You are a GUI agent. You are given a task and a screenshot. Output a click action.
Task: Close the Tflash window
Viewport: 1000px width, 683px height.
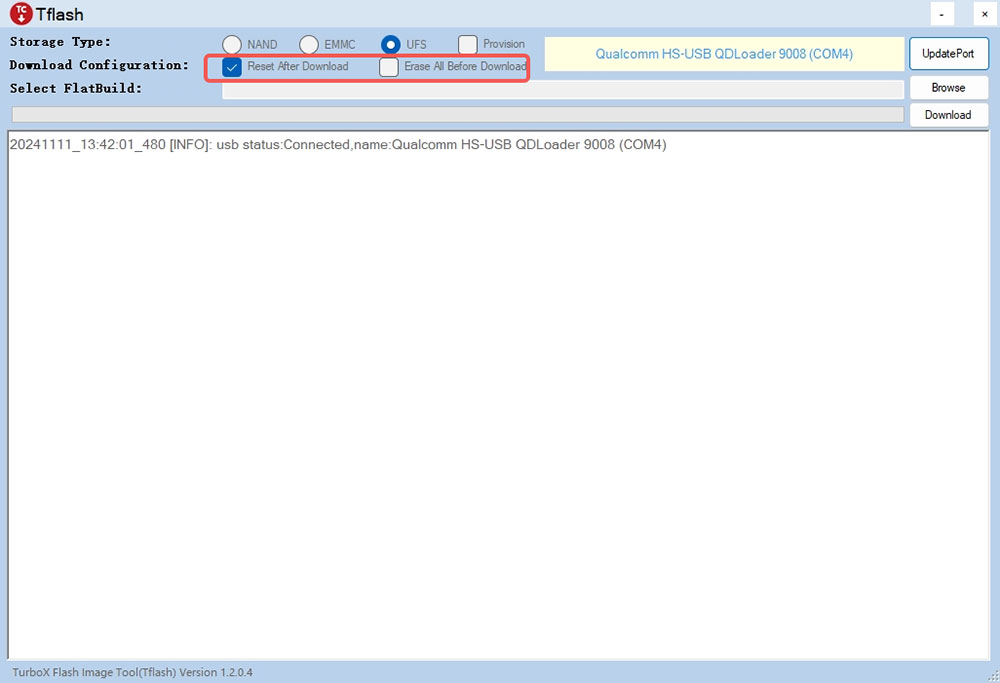click(985, 13)
